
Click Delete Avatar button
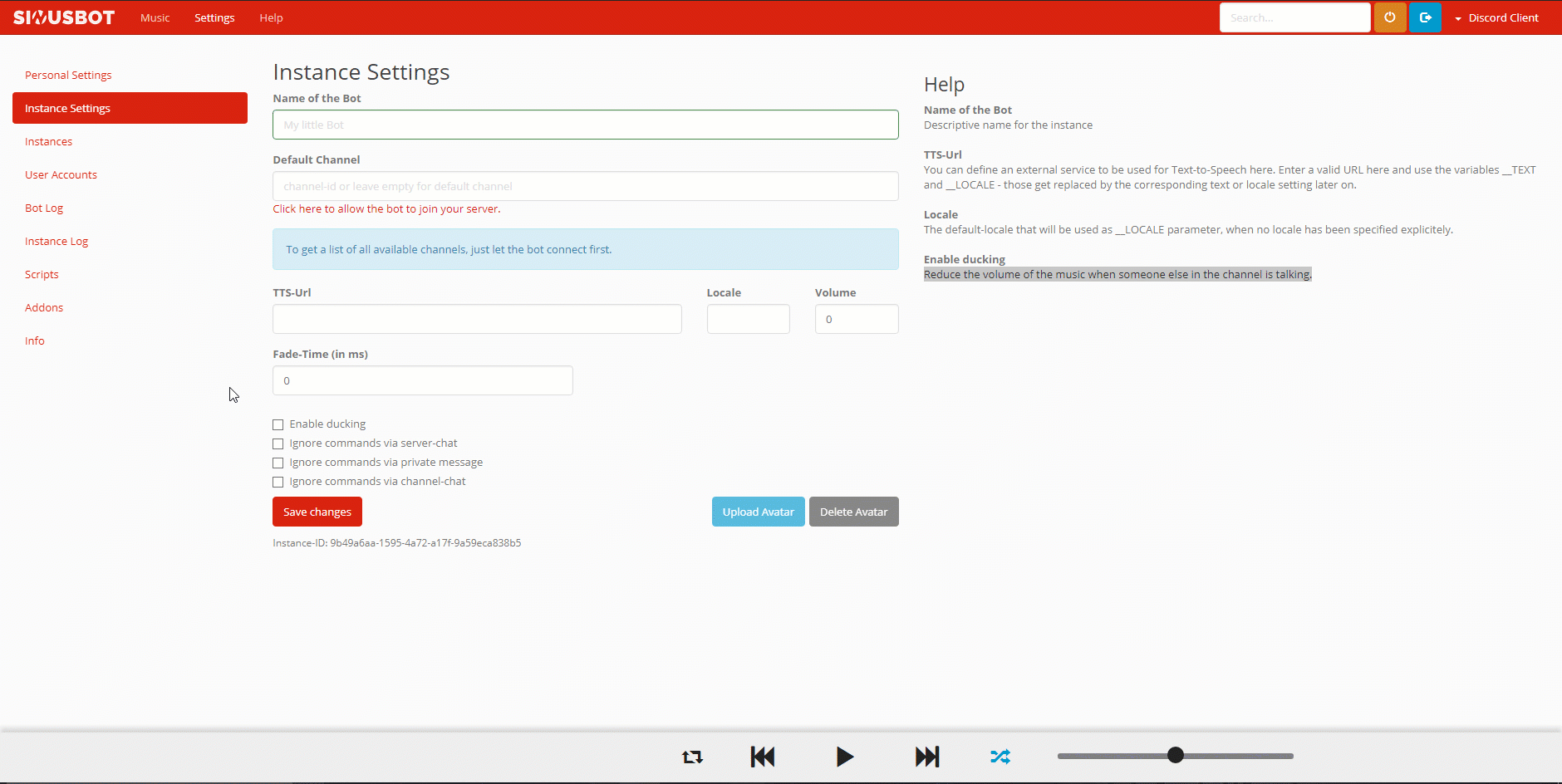853,512
